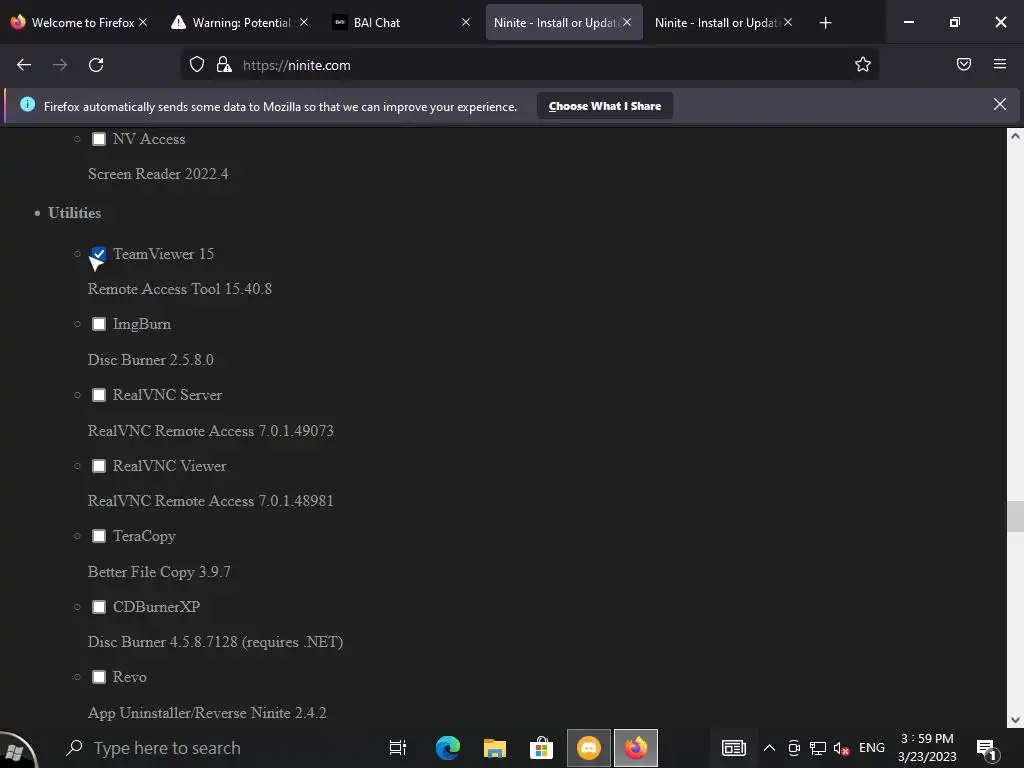Open the orange chat app taskbar icon
This screenshot has height=768, width=1024.
click(x=589, y=748)
